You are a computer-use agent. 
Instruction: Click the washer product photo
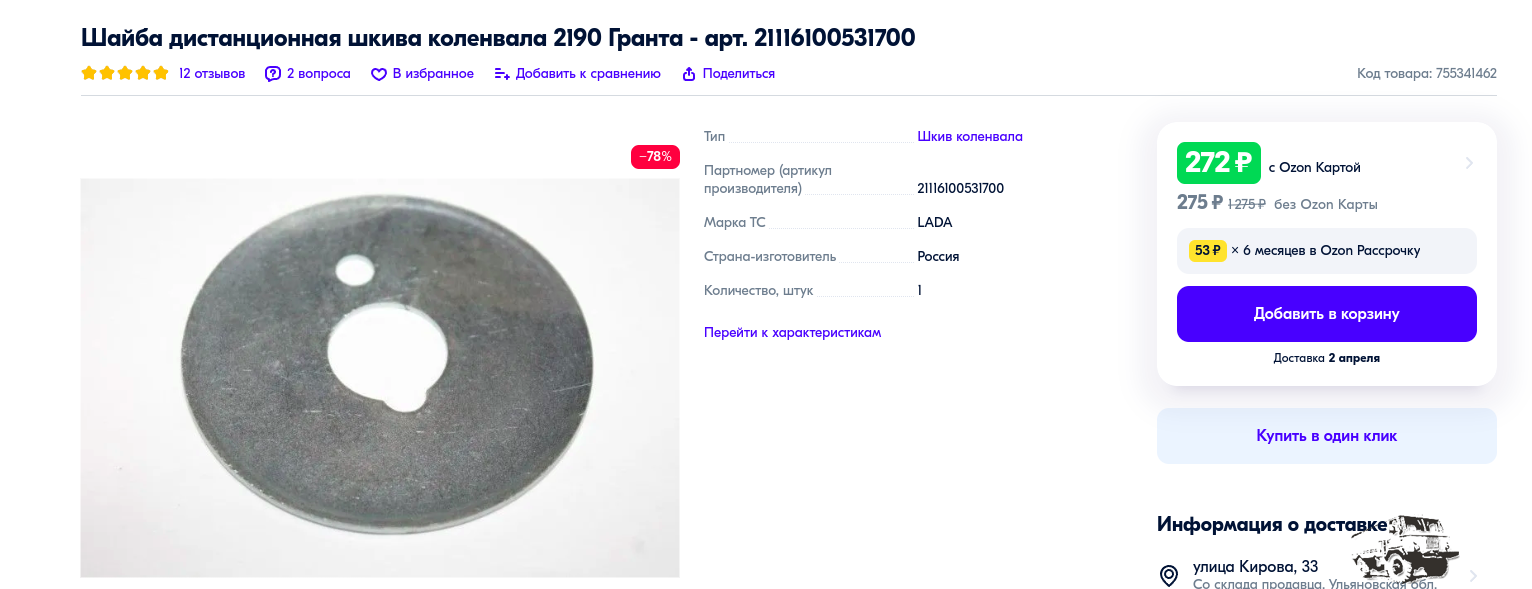(x=380, y=378)
